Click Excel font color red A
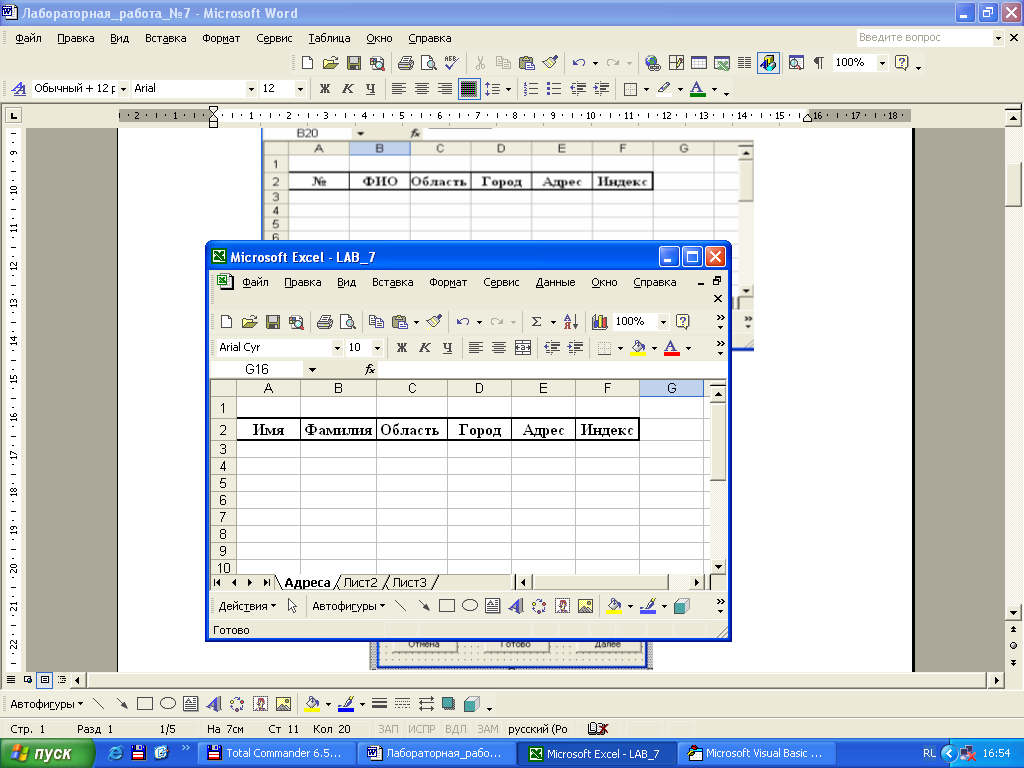The height and width of the screenshot is (768, 1024). coord(671,347)
